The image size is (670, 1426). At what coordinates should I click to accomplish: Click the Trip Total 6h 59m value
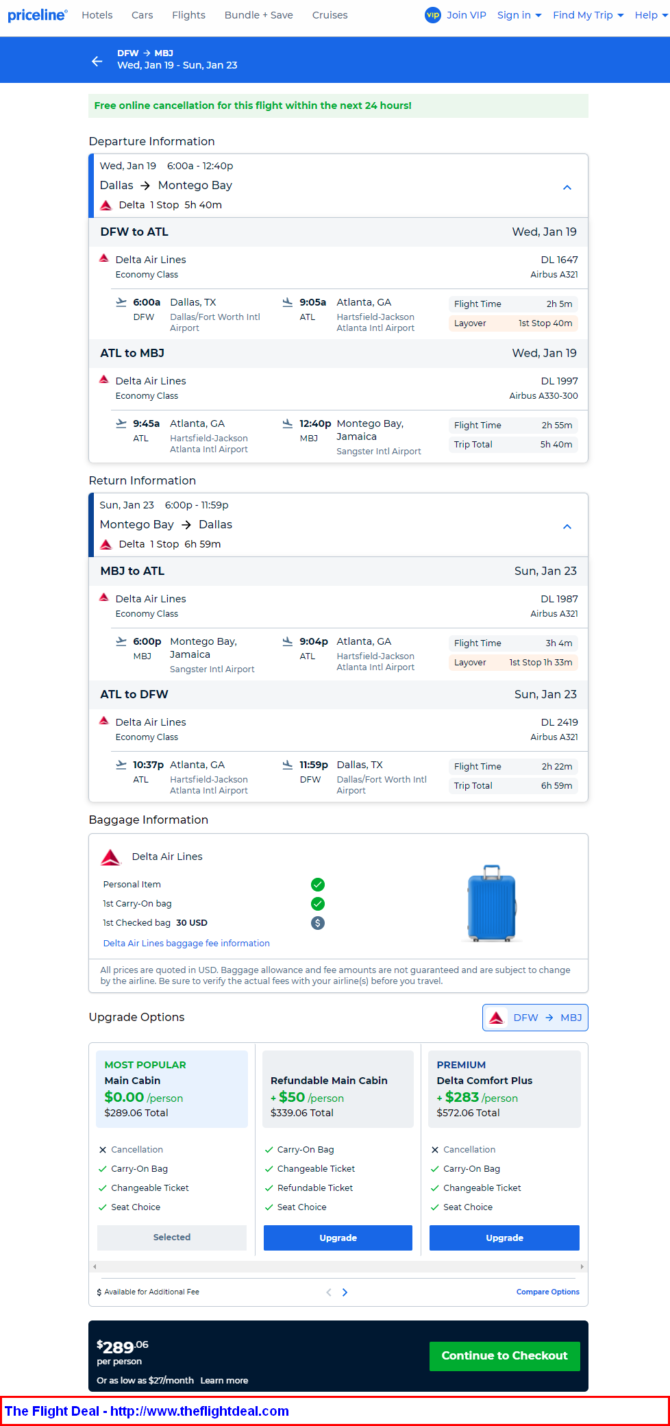(x=557, y=786)
